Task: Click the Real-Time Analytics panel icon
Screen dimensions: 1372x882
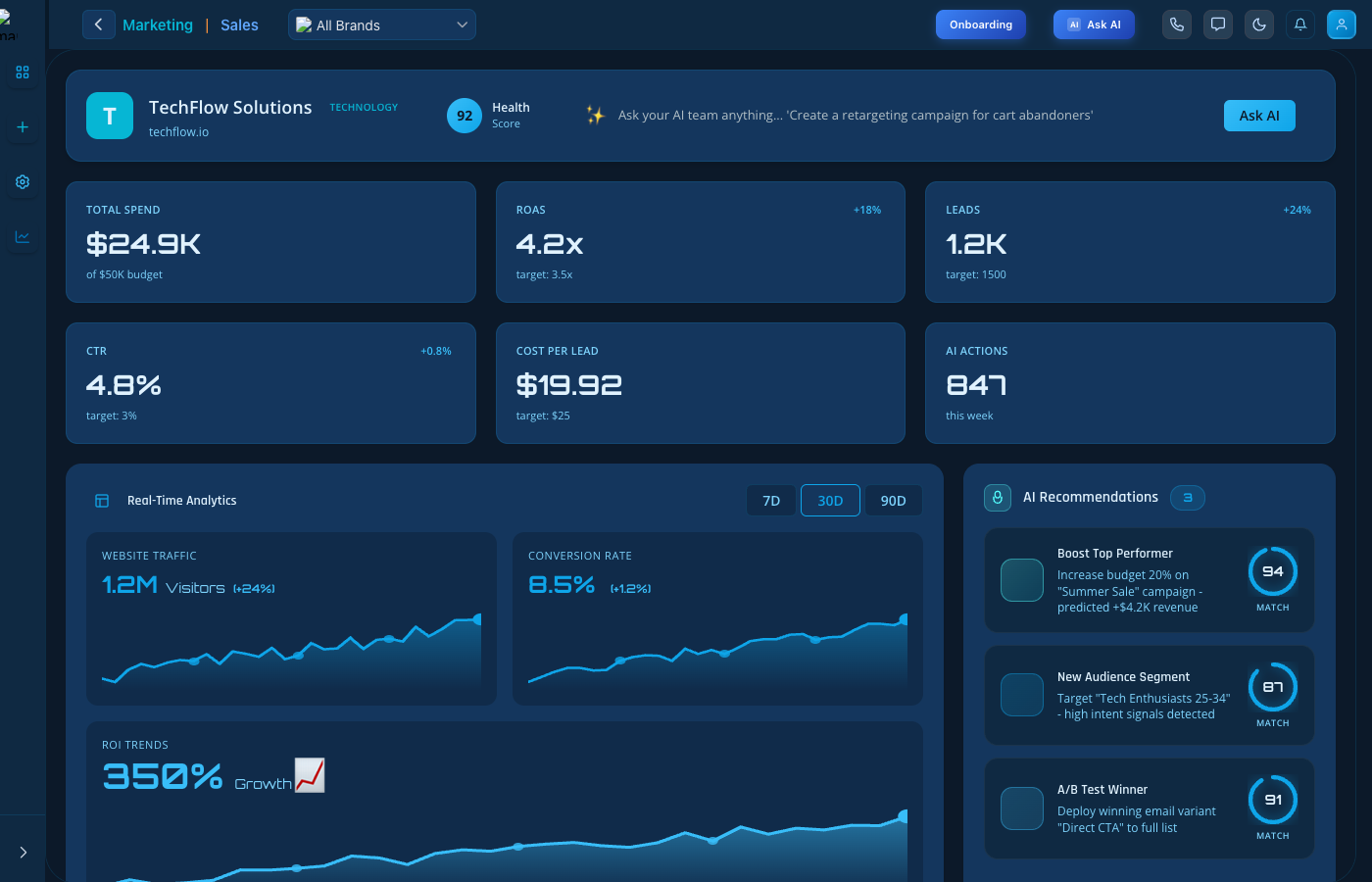Action: (102, 501)
